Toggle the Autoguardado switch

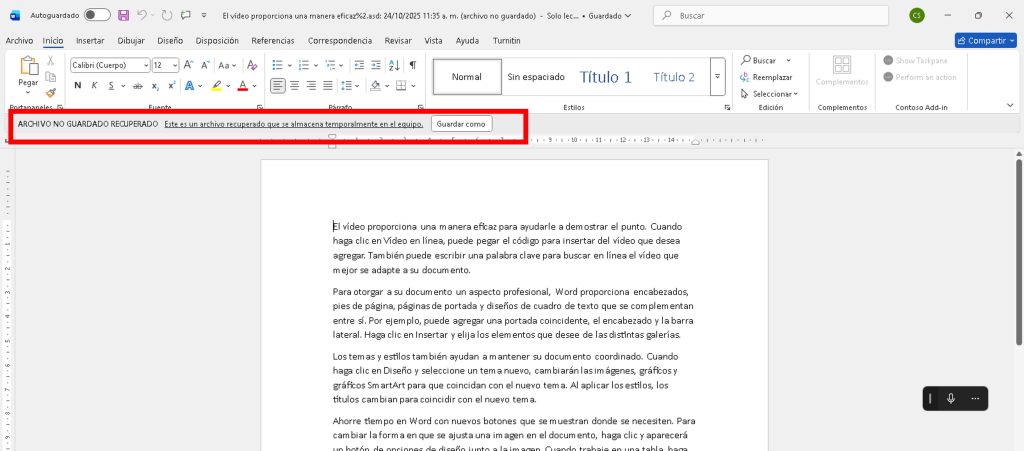point(97,16)
